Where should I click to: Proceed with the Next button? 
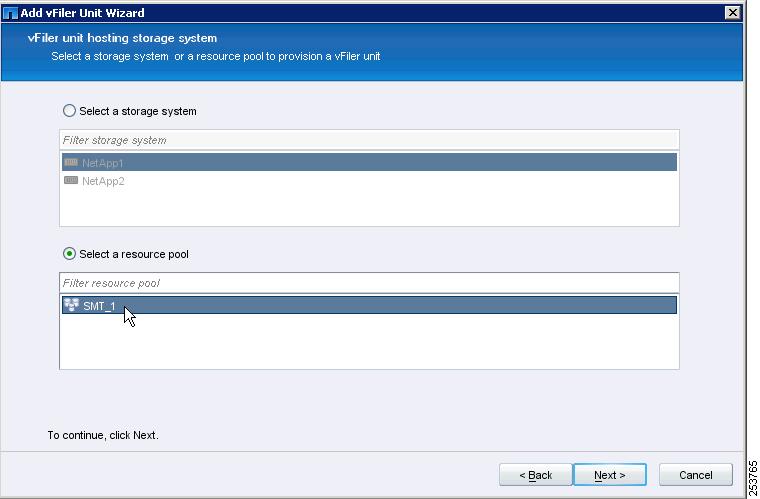[x=610, y=475]
